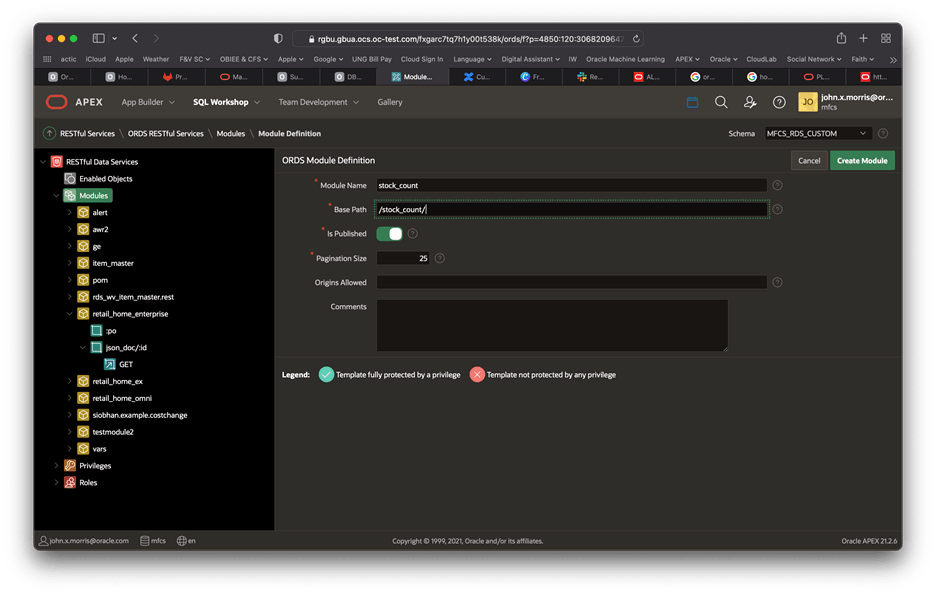The width and height of the screenshot is (936, 595).
Task: Click the Safari share icon
Action: [841, 38]
